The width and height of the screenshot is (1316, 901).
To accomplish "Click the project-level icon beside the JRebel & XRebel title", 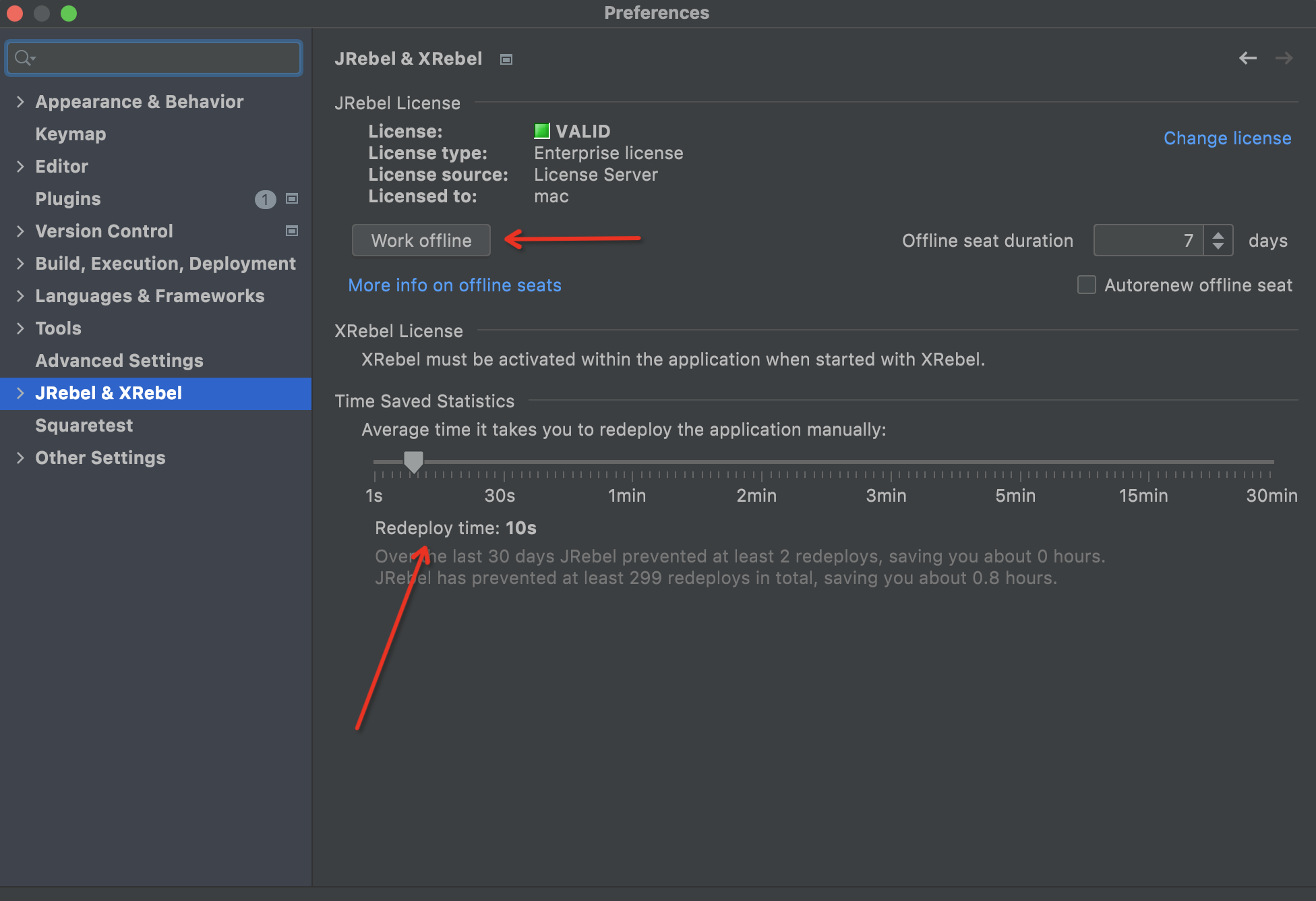I will (x=506, y=59).
